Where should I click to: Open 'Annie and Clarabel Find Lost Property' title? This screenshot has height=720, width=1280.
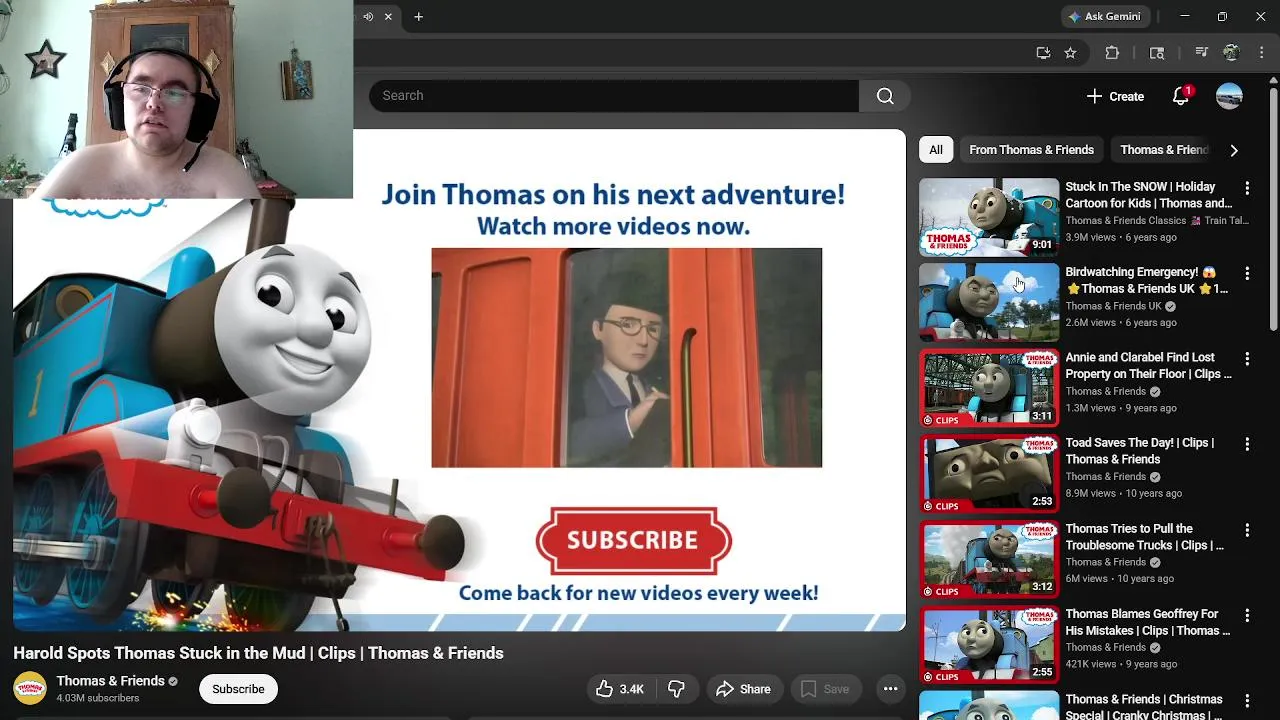pyautogui.click(x=1148, y=365)
